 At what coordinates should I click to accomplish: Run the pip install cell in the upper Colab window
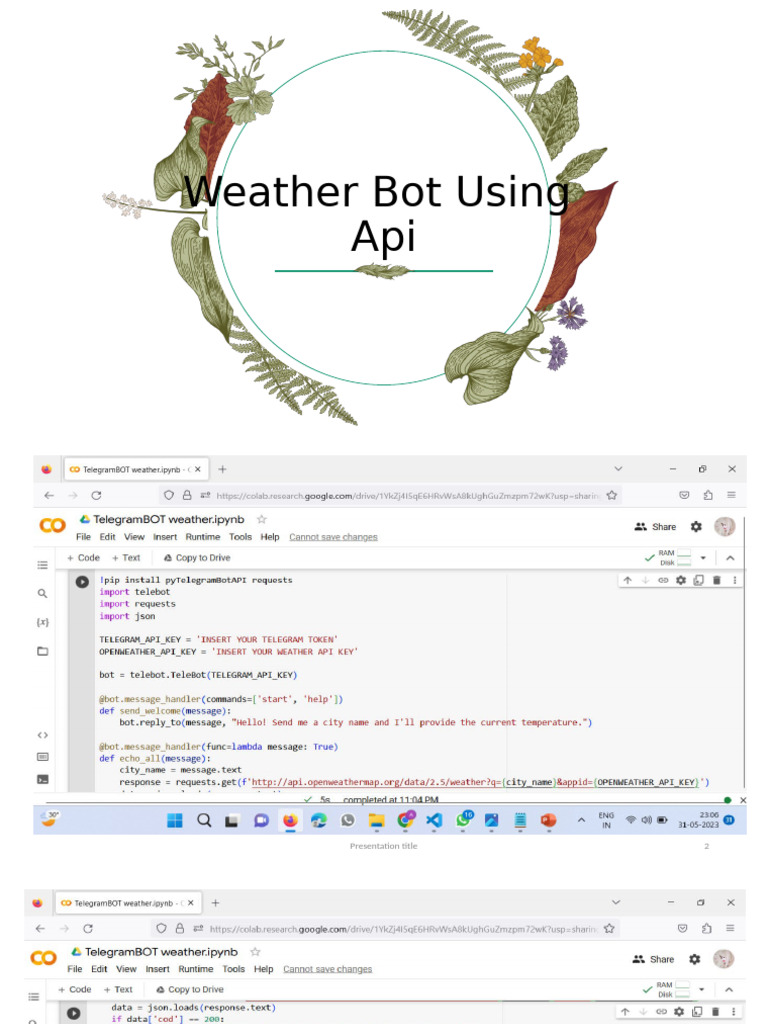[82, 581]
